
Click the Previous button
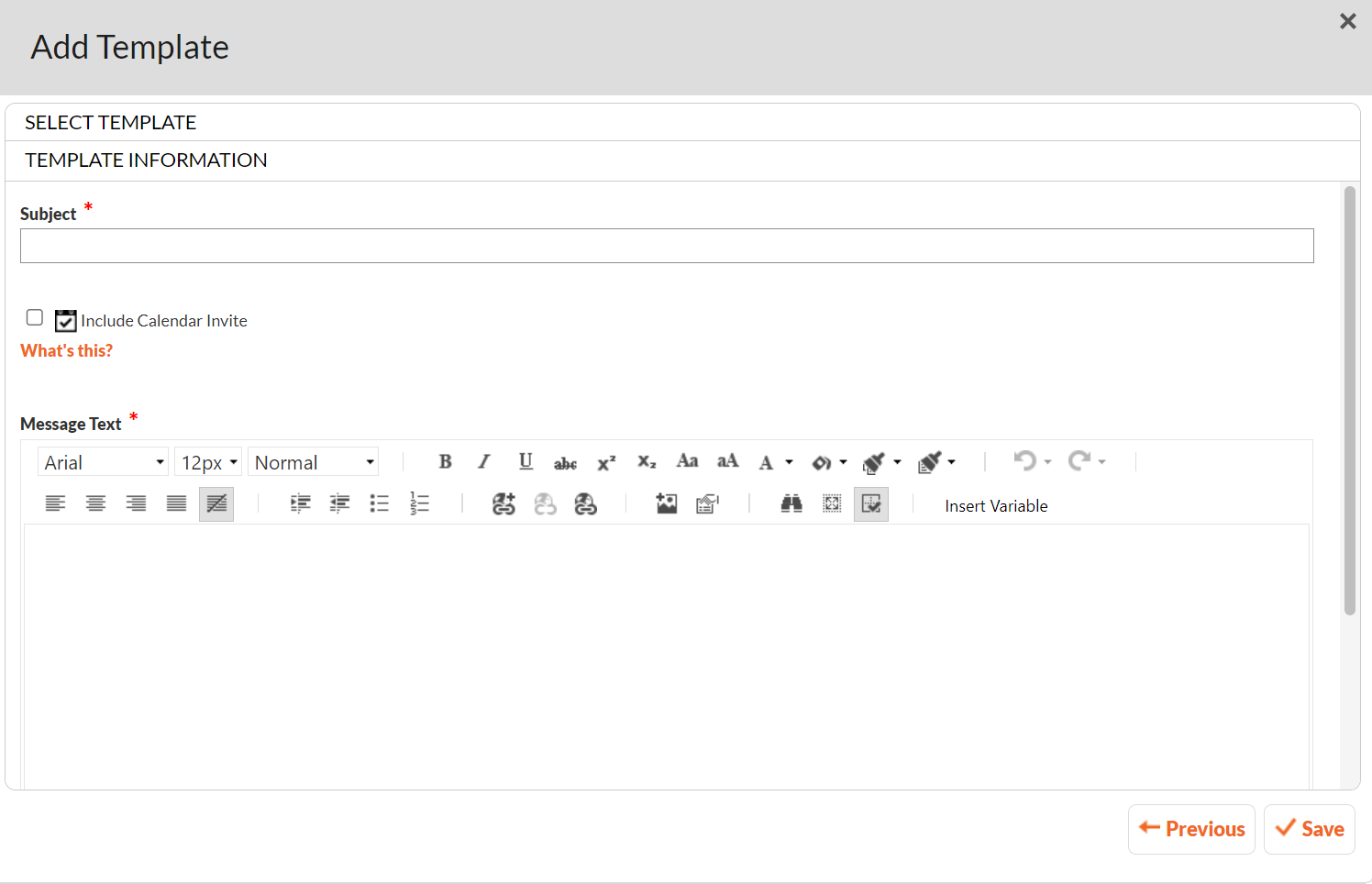click(1191, 829)
